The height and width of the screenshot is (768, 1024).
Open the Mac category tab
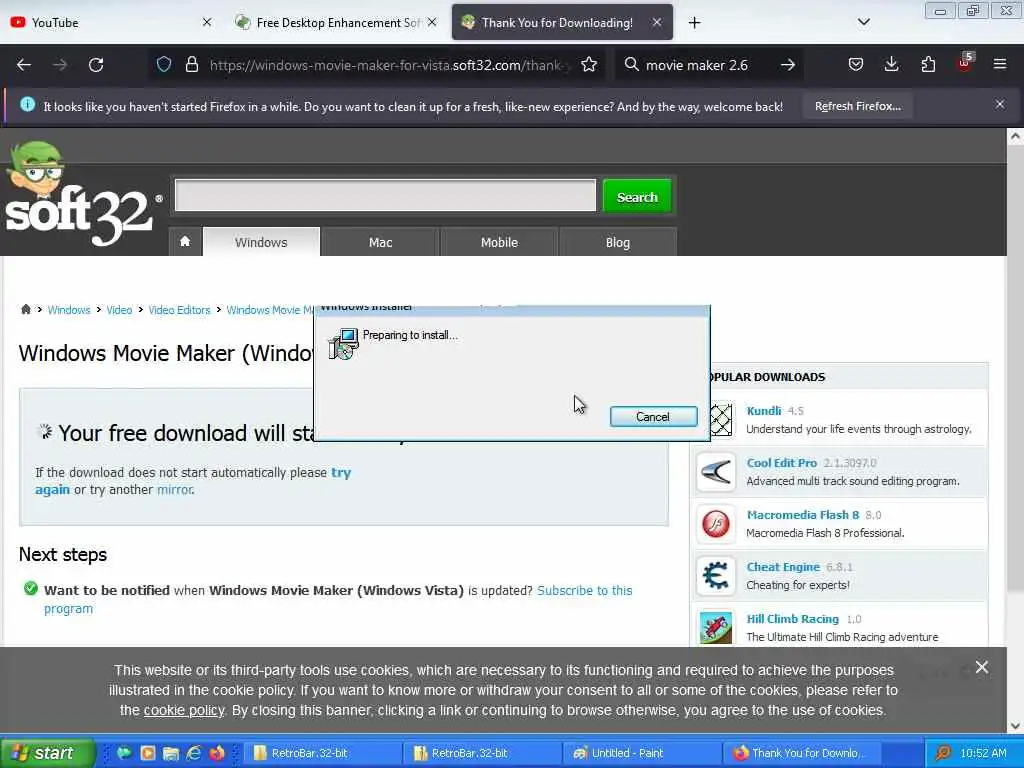tap(380, 242)
